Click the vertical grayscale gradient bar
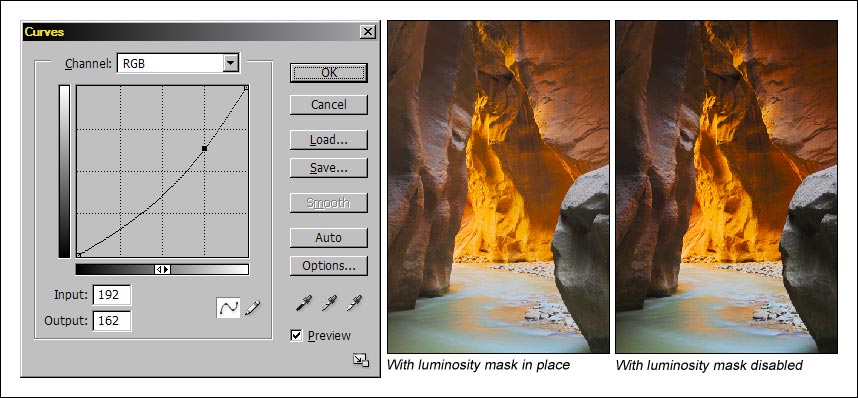 [65, 171]
